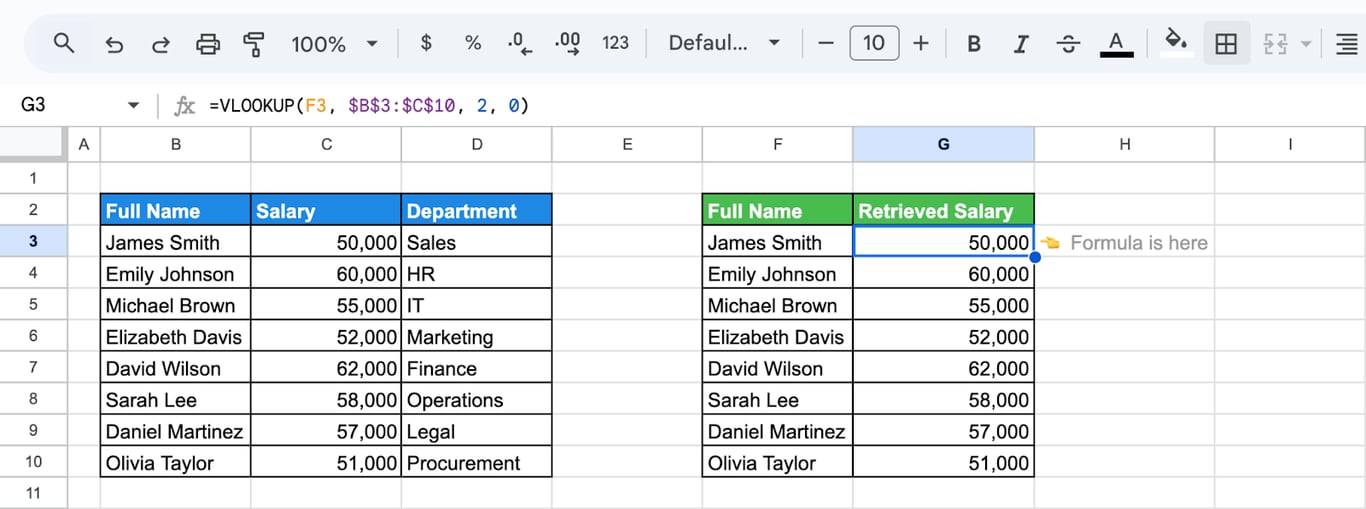Activate the paint format tool
1366x509 pixels.
pyautogui.click(x=254, y=44)
